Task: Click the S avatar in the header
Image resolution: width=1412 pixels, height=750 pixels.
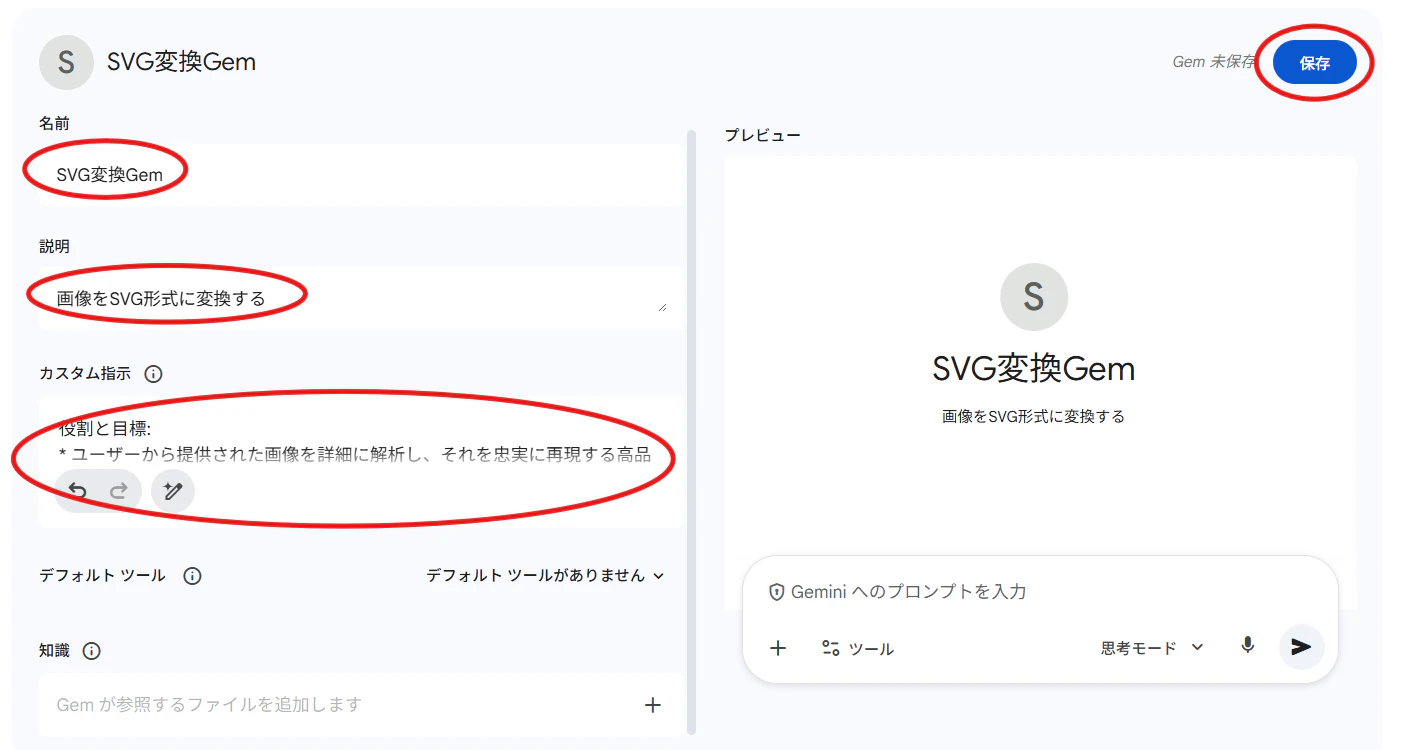Action: (66, 62)
